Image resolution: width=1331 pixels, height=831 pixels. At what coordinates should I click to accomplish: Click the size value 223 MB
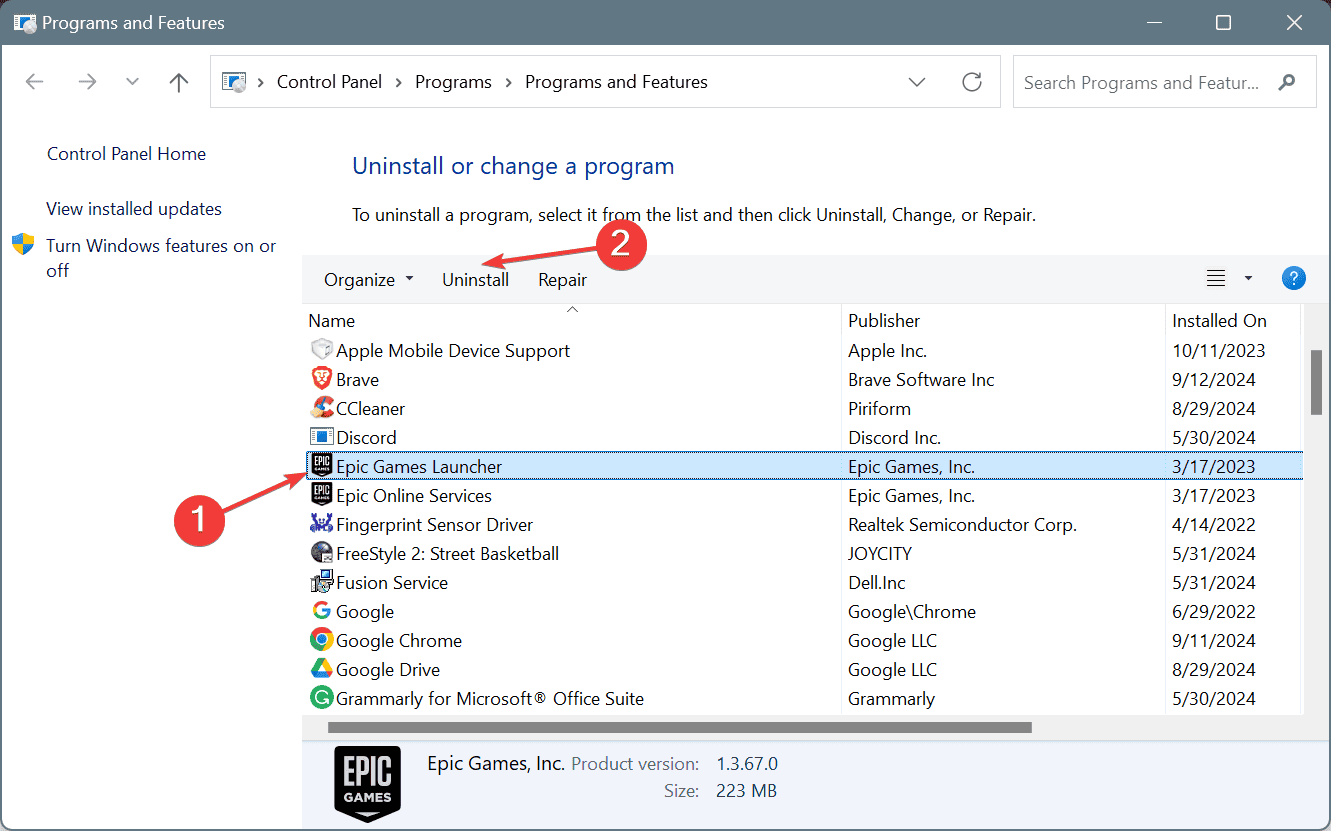pos(747,791)
